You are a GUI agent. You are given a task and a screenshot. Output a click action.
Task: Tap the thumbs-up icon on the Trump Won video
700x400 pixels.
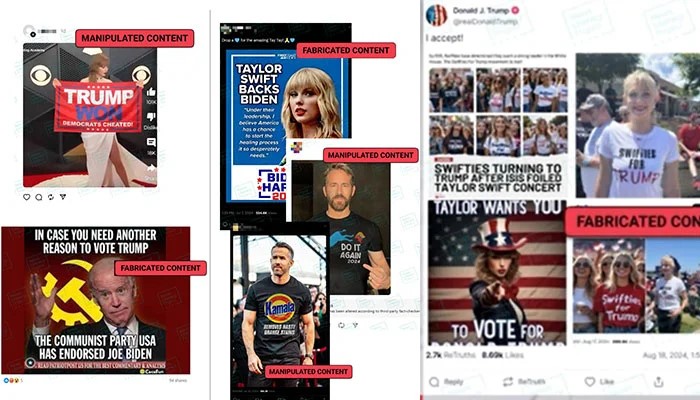151,92
